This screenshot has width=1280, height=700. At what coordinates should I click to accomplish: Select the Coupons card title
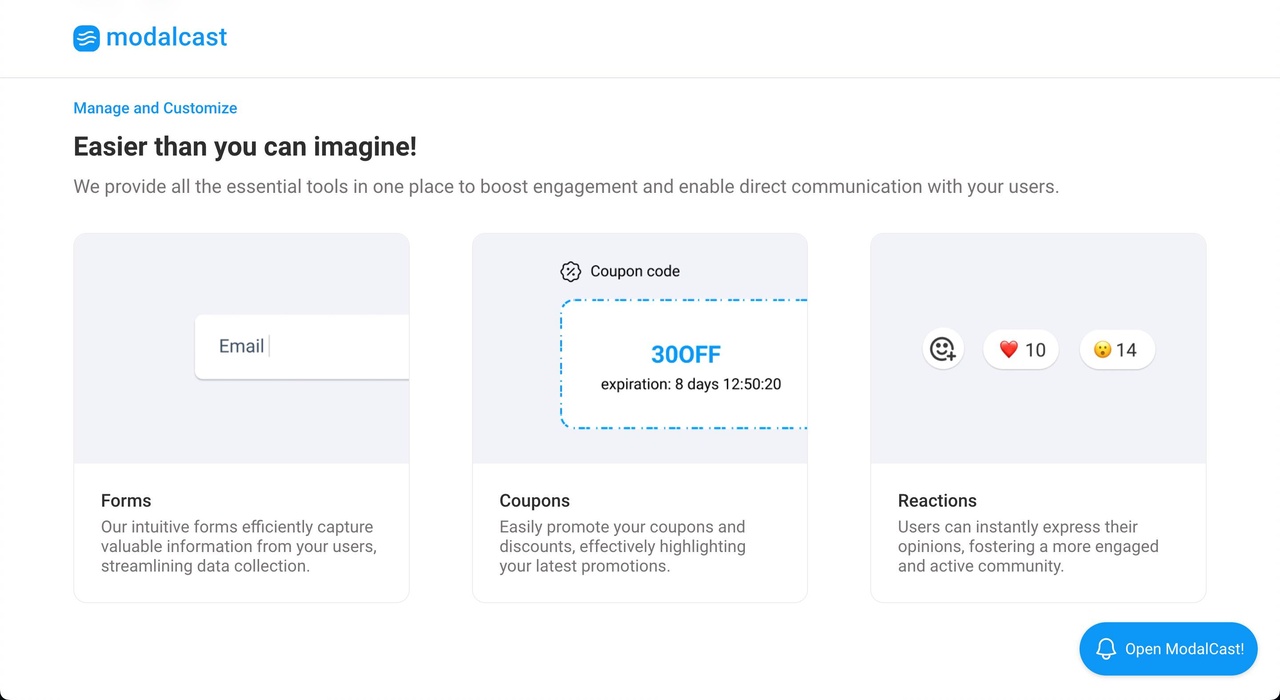pos(534,501)
